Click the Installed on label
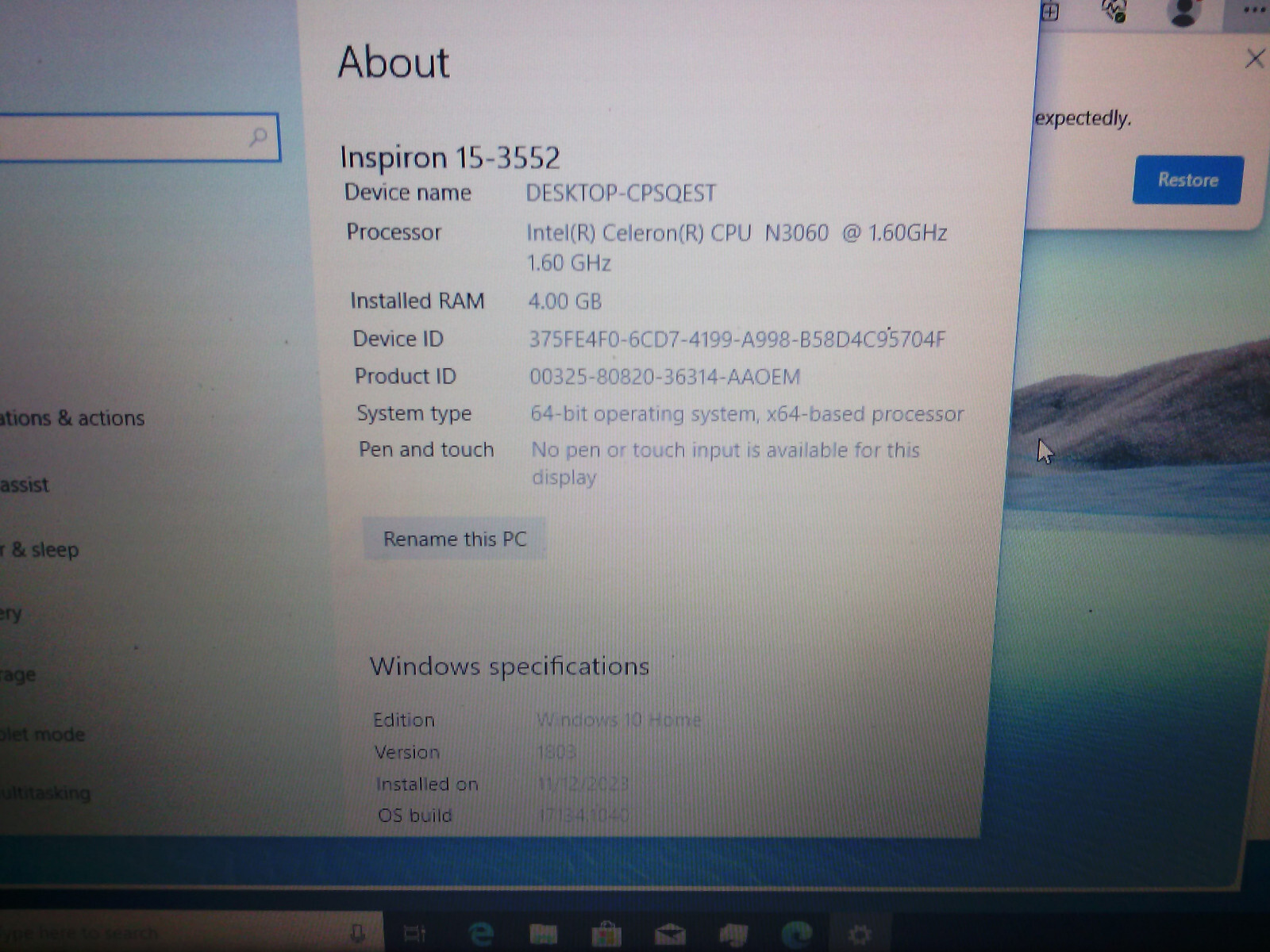 (x=427, y=785)
